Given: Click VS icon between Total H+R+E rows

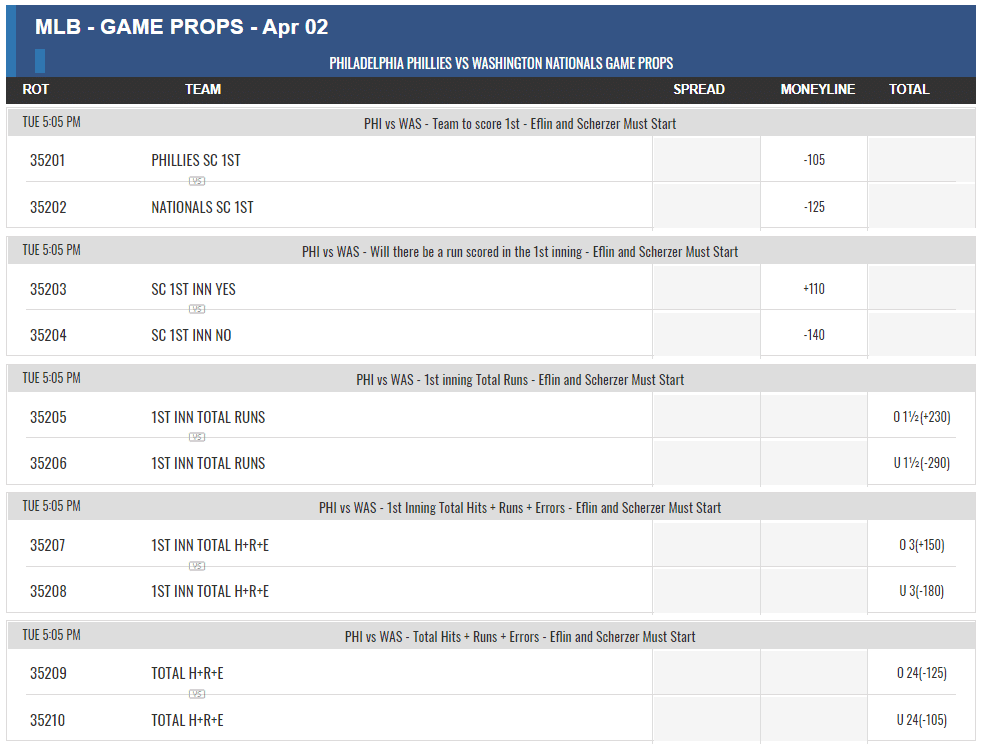Looking at the screenshot, I should click(197, 695).
